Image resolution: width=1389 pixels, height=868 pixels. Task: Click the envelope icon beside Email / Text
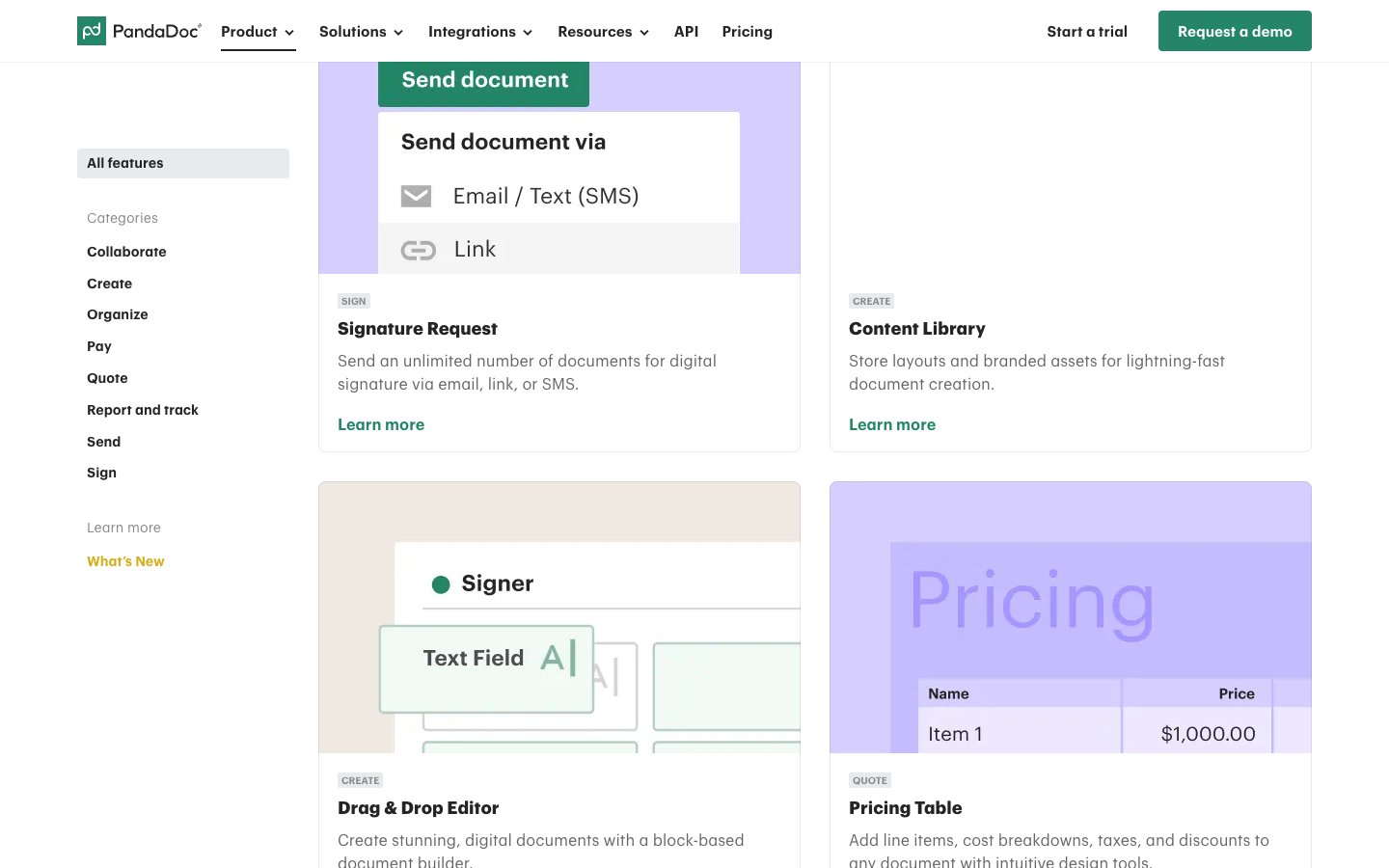(x=416, y=197)
